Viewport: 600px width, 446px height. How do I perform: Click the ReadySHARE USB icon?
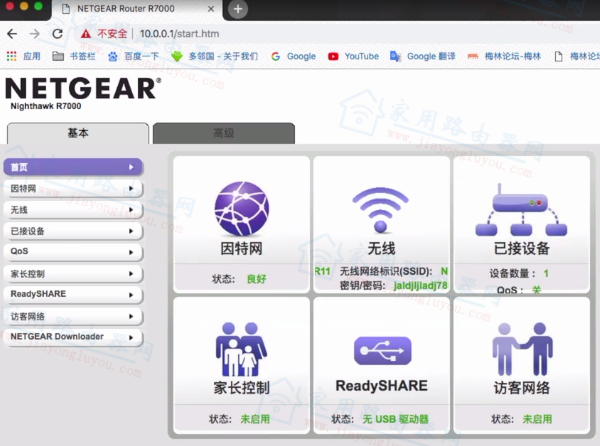coord(381,350)
